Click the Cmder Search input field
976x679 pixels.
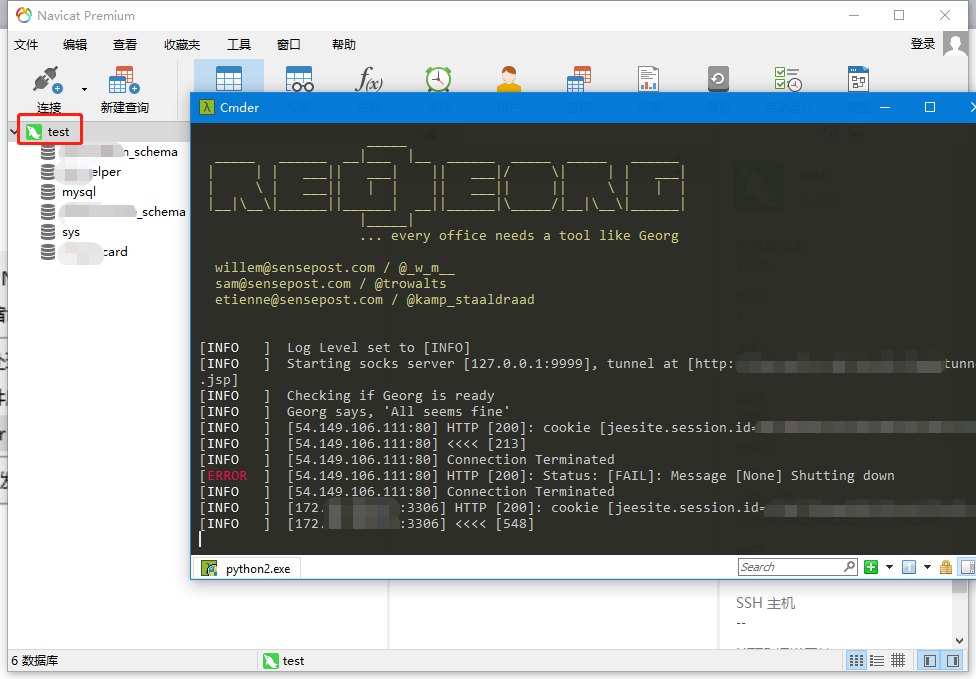[791, 567]
